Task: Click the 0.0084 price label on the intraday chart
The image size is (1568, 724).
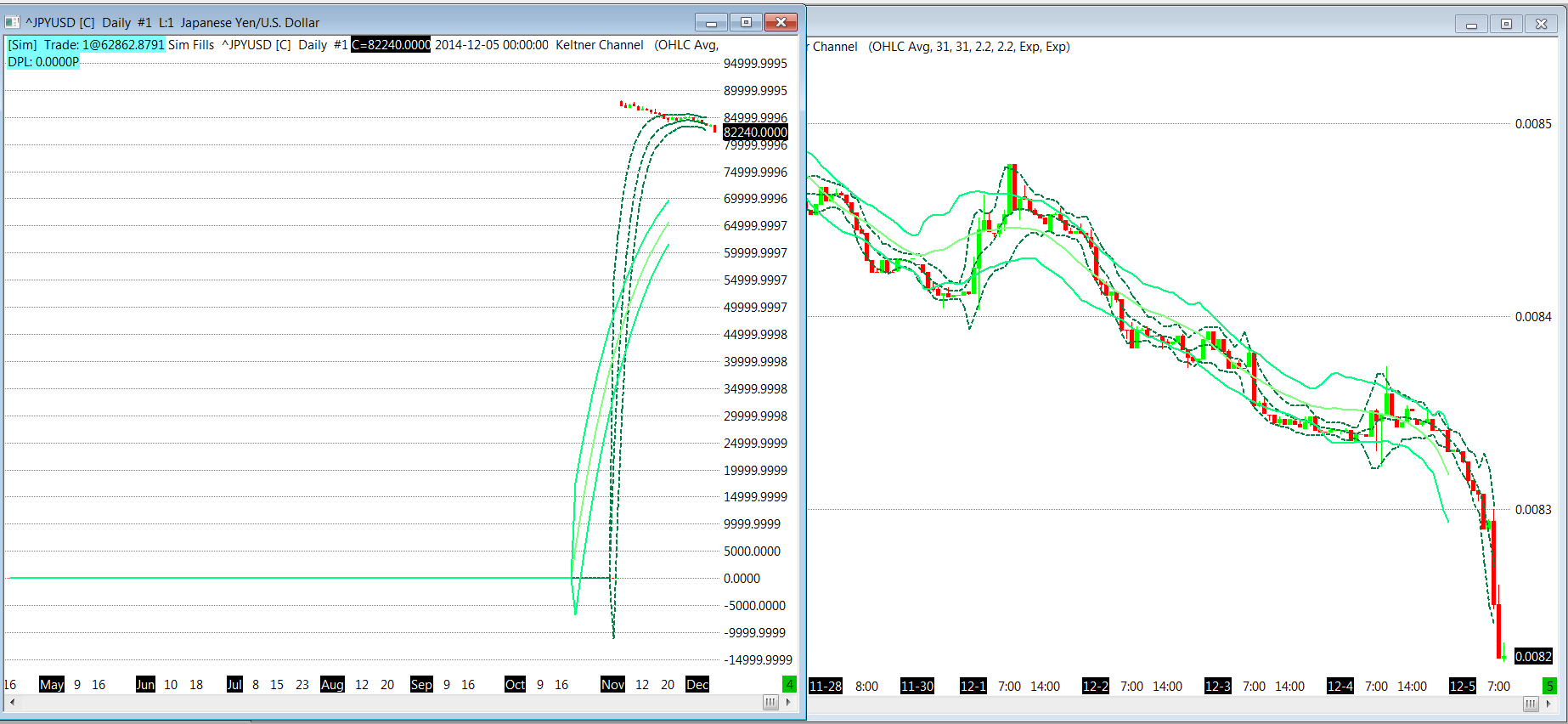Action: pyautogui.click(x=1533, y=317)
